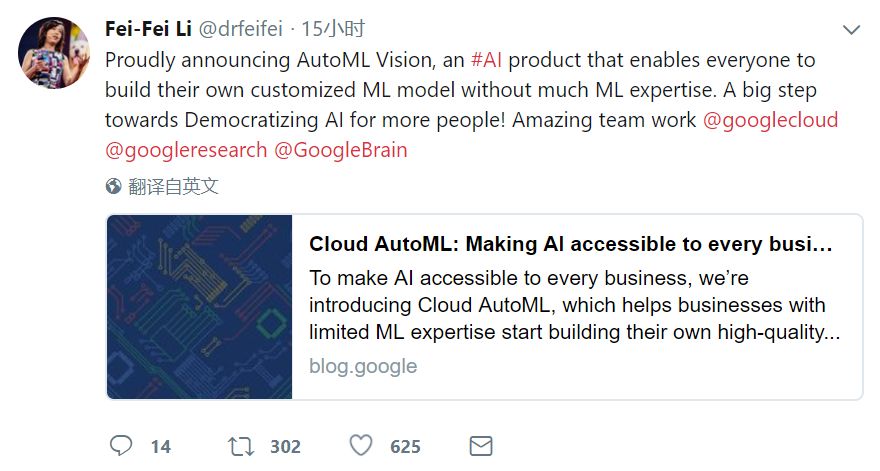Screen dimensions: 880x471
Task: Open the @drfeifei username handle
Action: coord(241,29)
